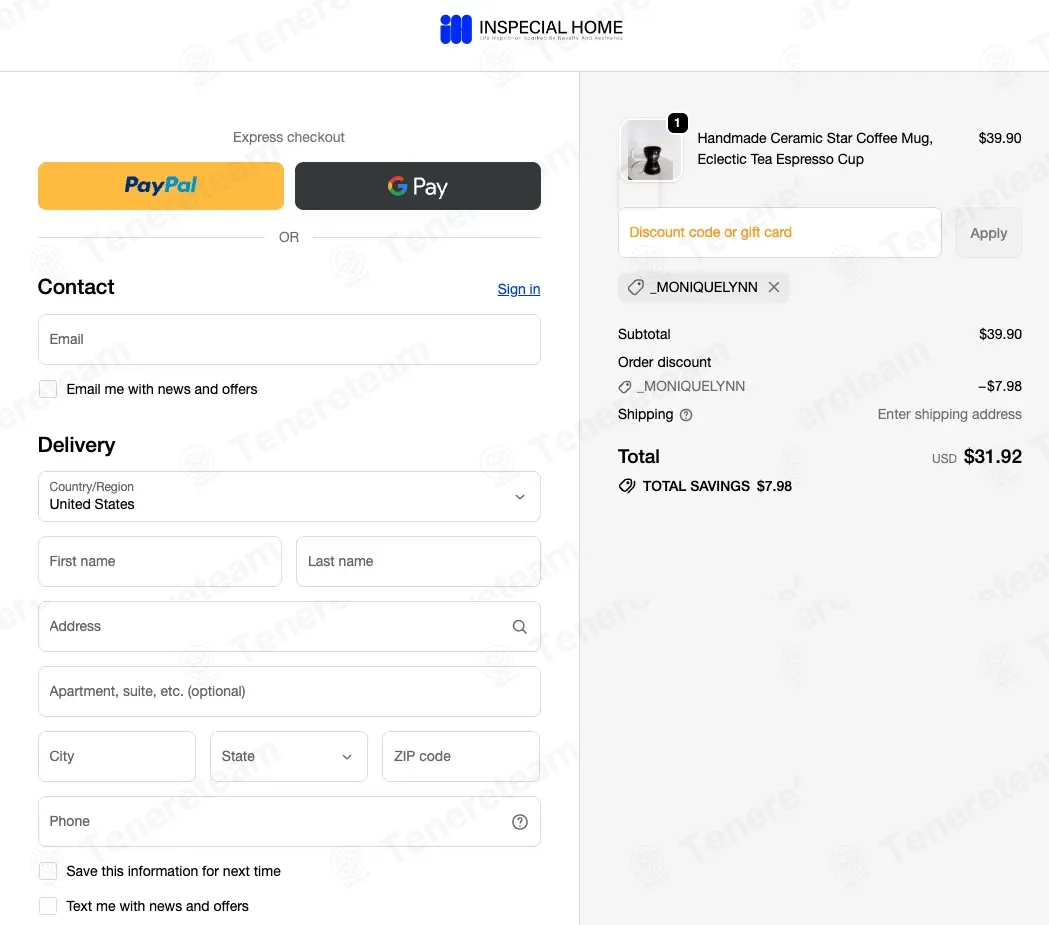Click the Phone input field

[x=289, y=821]
